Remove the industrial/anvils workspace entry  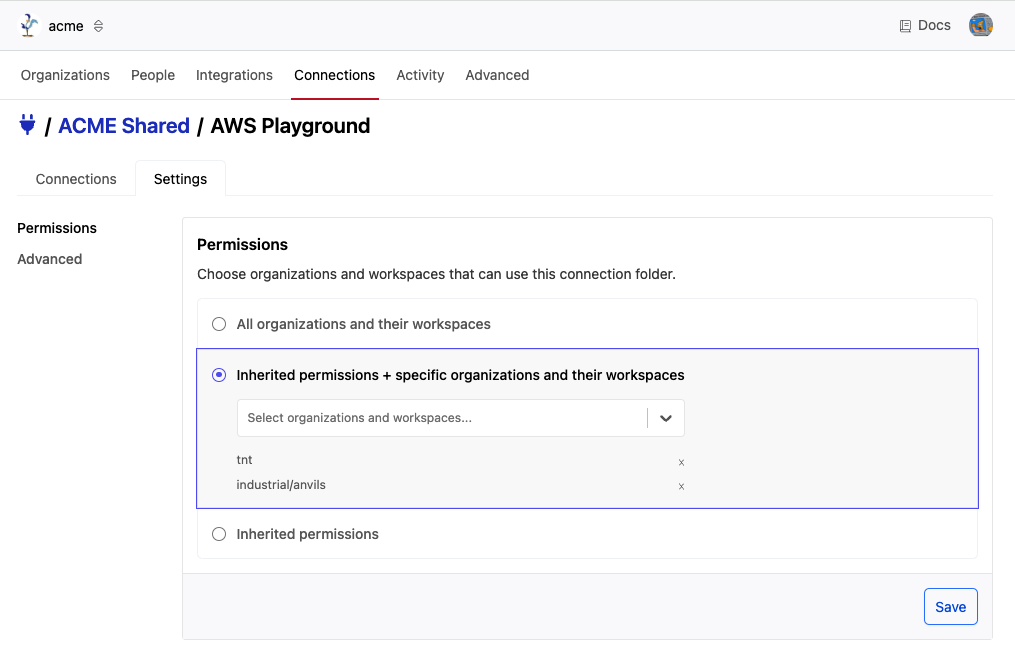click(681, 486)
